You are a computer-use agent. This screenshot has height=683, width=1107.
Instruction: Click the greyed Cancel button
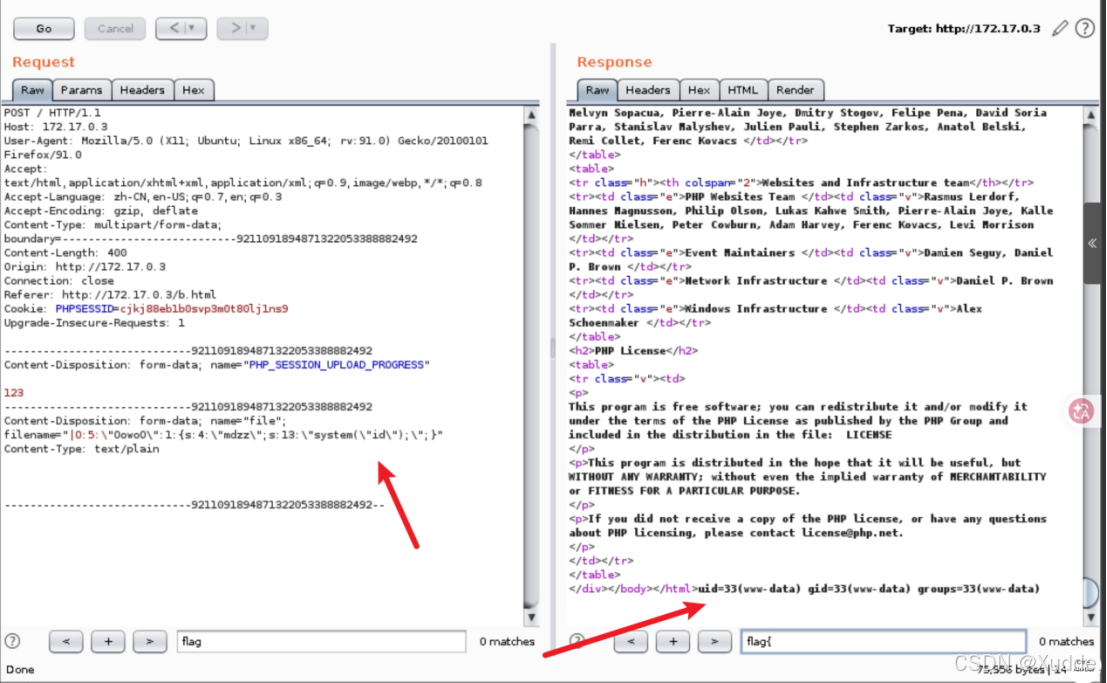(115, 28)
